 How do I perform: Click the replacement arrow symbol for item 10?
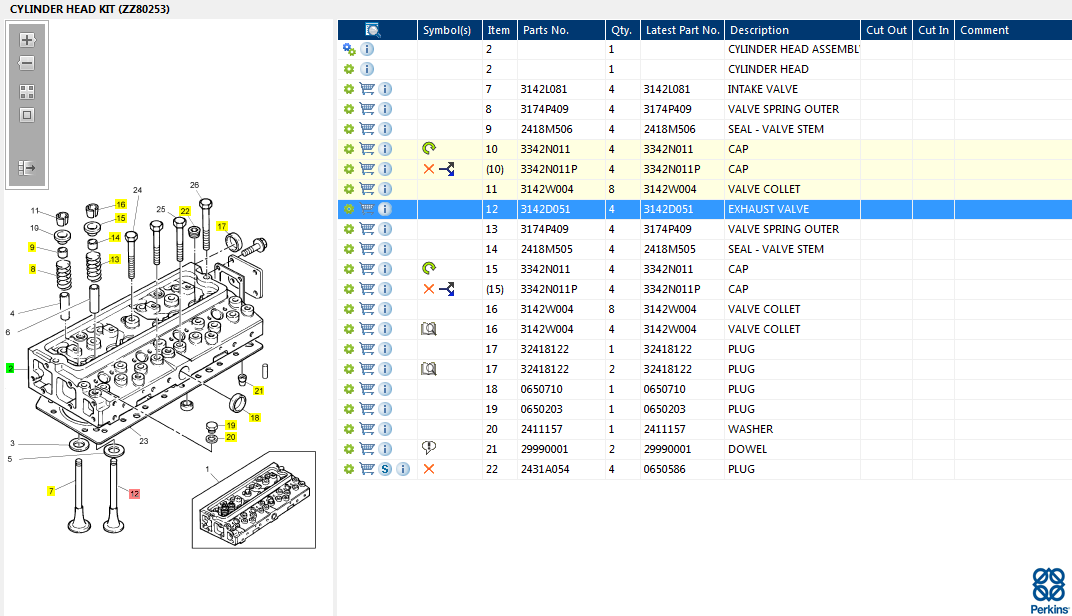(429, 149)
